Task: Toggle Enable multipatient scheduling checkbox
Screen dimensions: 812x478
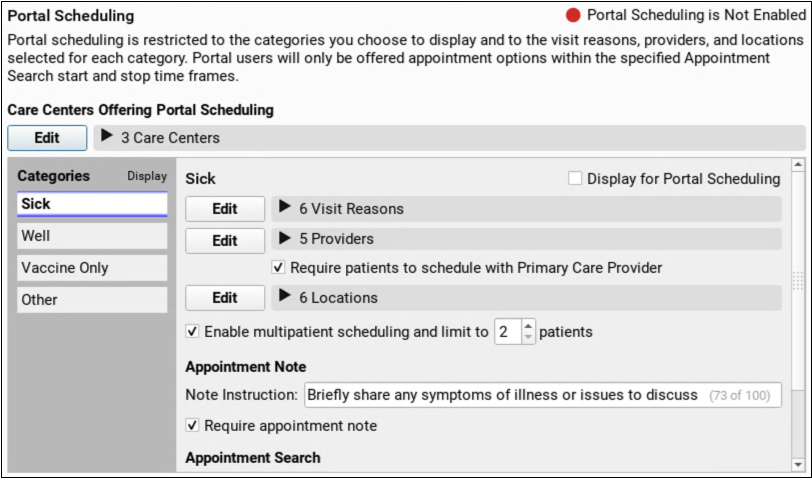Action: (193, 332)
